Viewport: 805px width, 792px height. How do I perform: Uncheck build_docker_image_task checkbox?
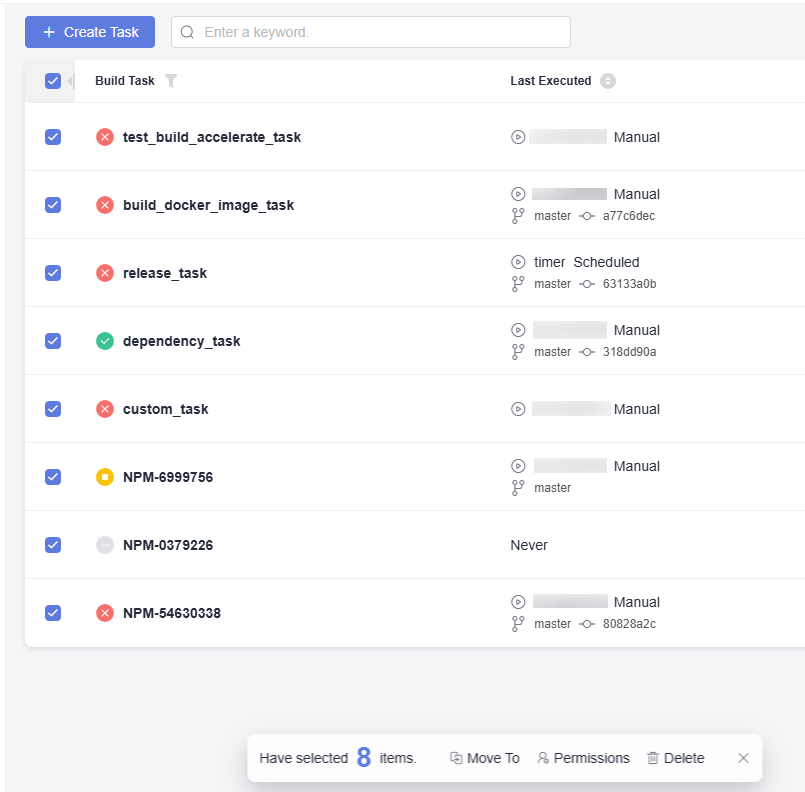53,205
